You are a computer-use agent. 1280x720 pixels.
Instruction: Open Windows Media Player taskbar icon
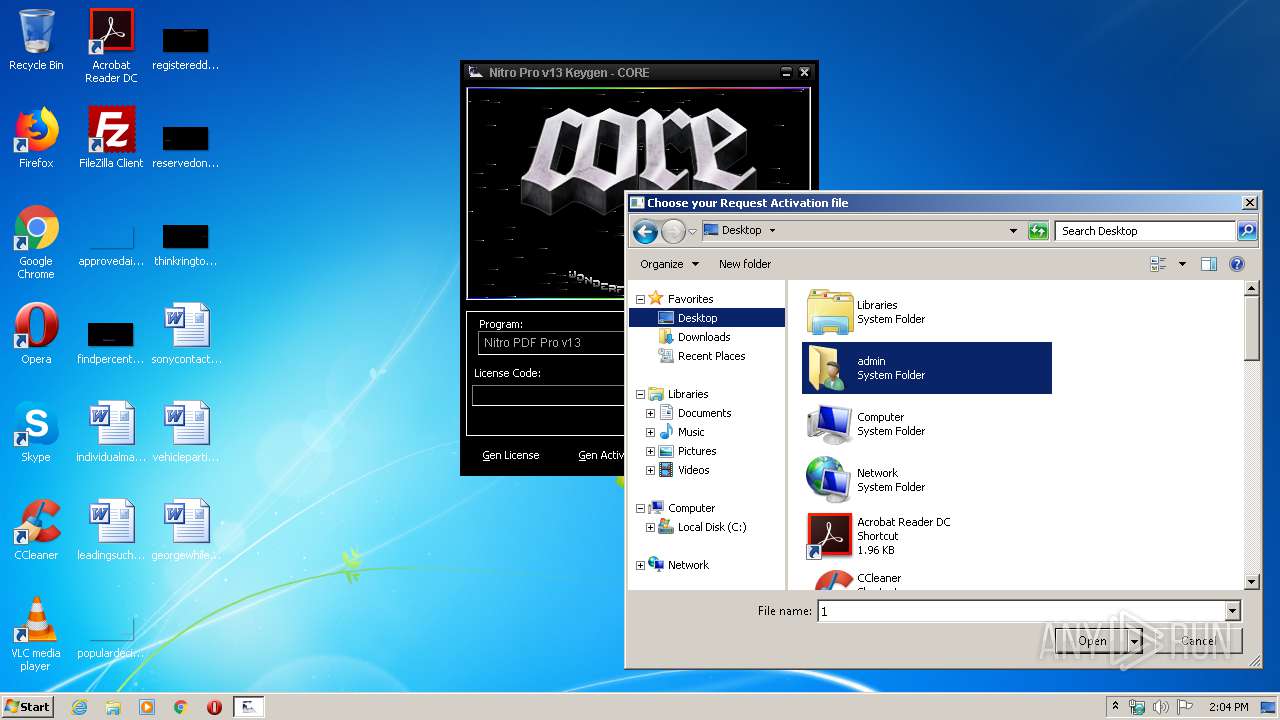coord(147,707)
